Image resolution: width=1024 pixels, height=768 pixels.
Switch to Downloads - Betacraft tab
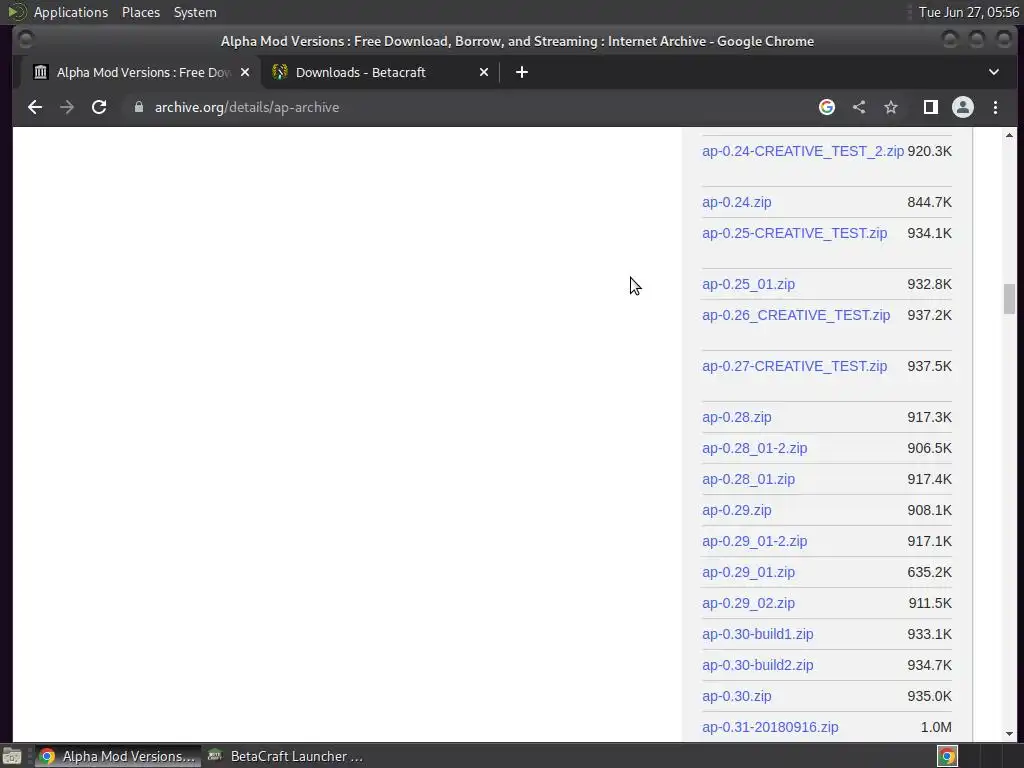click(x=379, y=72)
